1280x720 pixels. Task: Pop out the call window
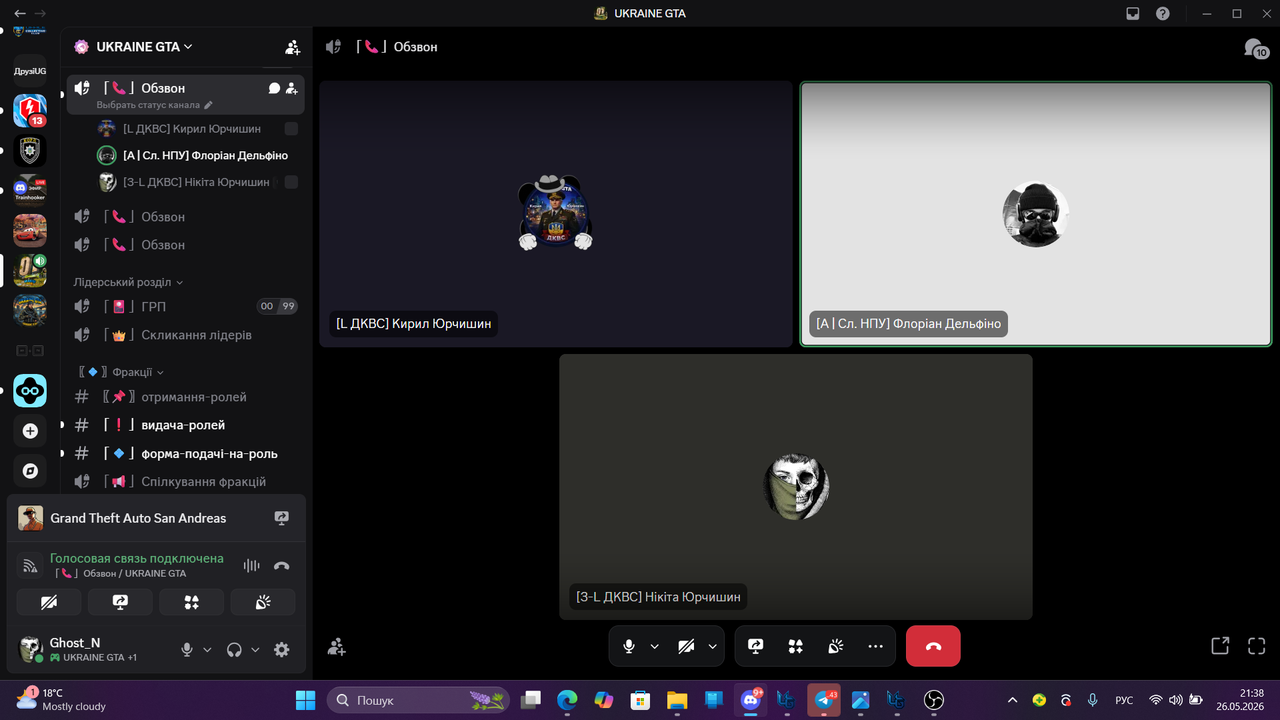(1220, 646)
